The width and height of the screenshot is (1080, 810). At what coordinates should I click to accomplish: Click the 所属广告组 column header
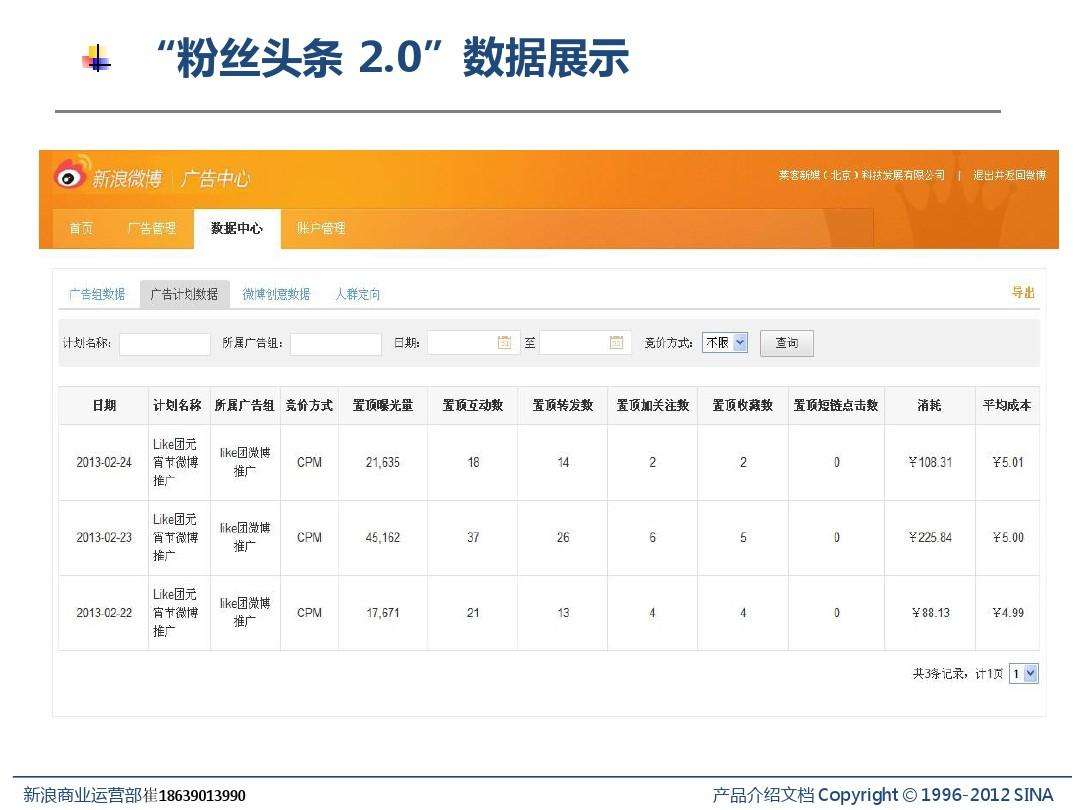coord(245,405)
